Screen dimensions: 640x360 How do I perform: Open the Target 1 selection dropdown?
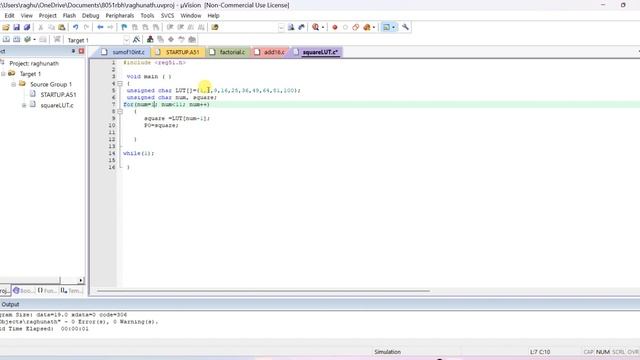pos(126,40)
